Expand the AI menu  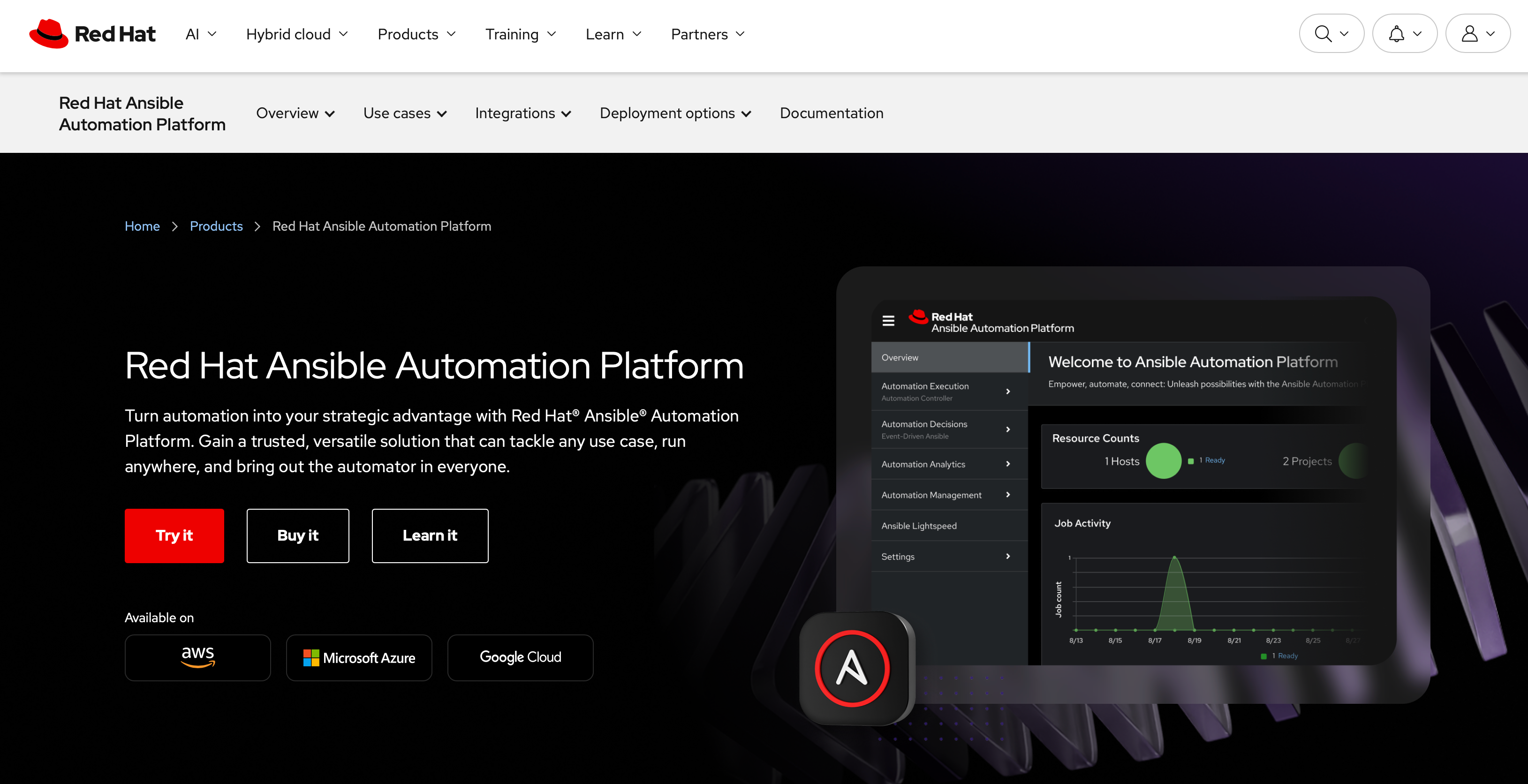click(200, 34)
